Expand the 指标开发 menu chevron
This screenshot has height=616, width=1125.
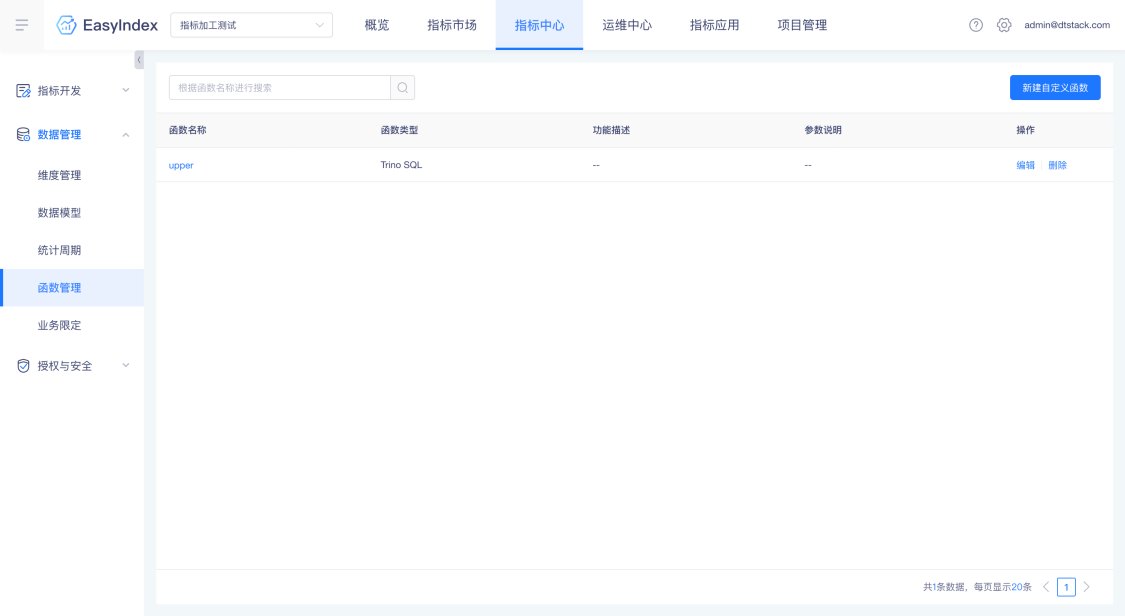pos(126,90)
